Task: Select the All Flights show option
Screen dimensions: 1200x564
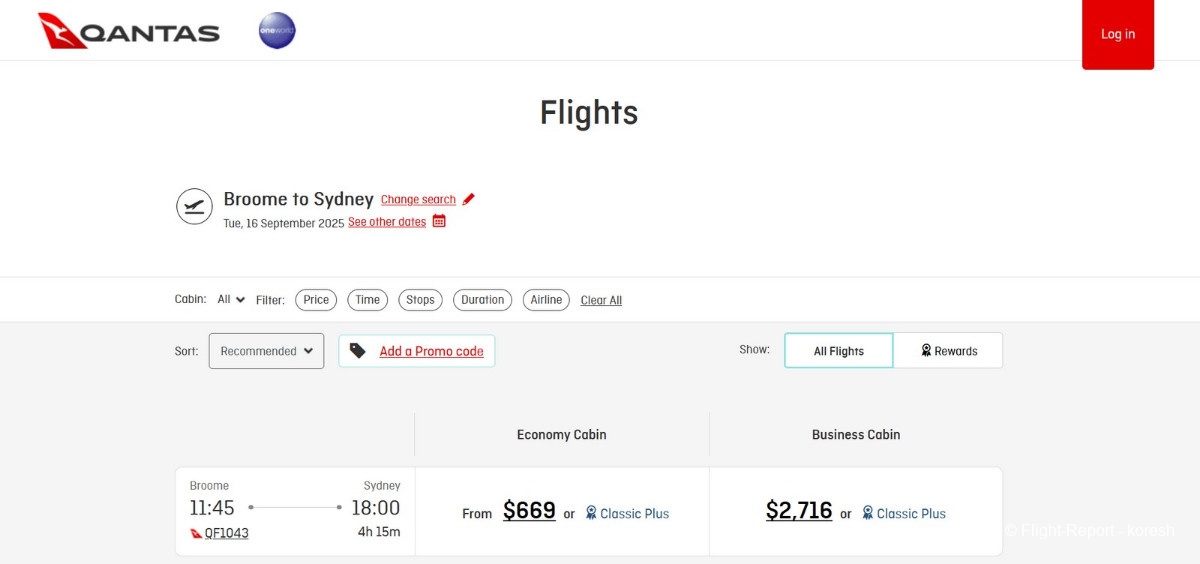Action: pyautogui.click(x=838, y=351)
